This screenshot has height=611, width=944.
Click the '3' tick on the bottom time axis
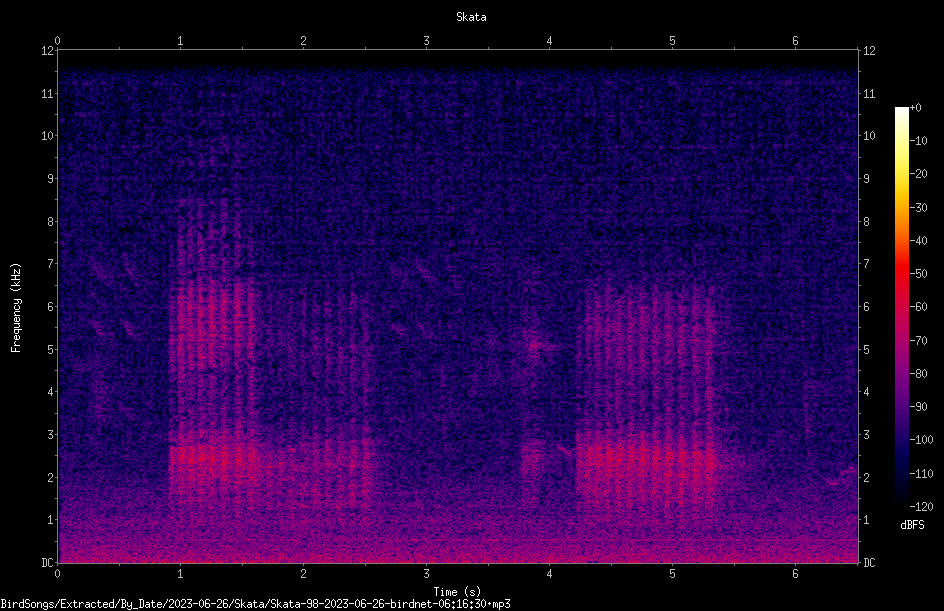(426, 574)
